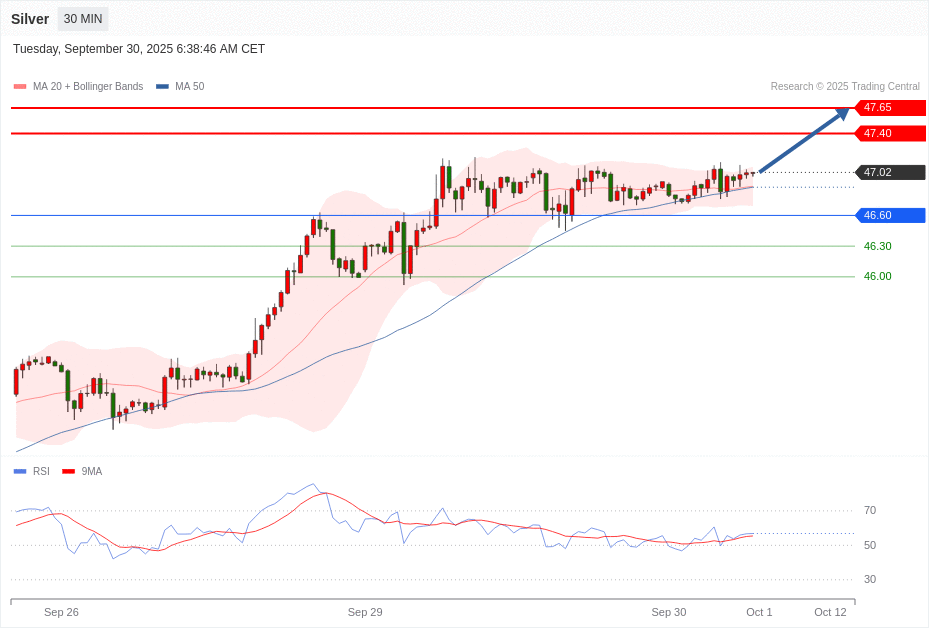
Task: Click the 30 MIN timeframe button
Action: coord(83,19)
